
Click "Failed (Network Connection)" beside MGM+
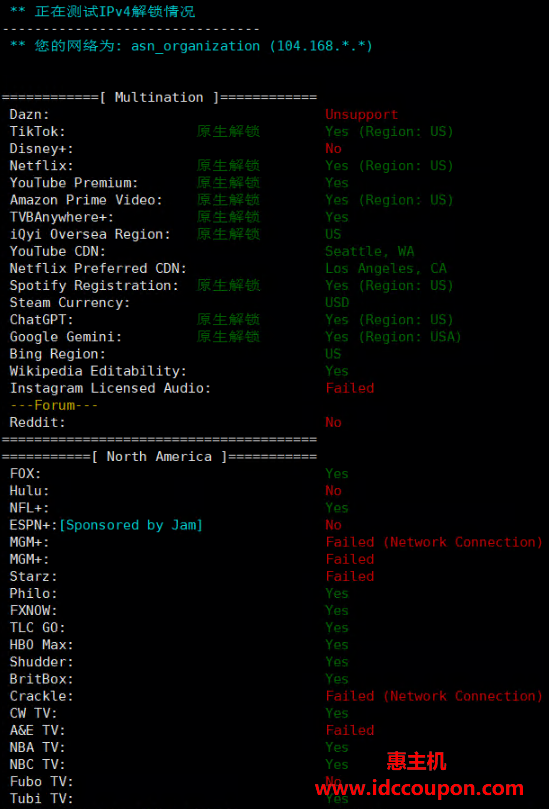434,542
